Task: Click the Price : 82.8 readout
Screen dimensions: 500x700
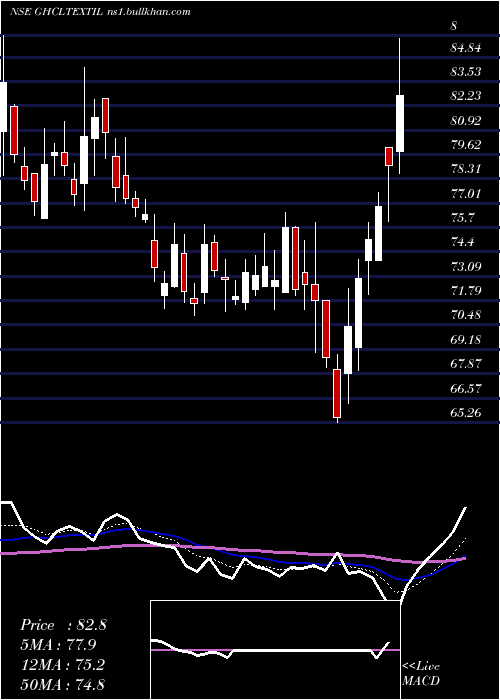Action: pos(63,625)
